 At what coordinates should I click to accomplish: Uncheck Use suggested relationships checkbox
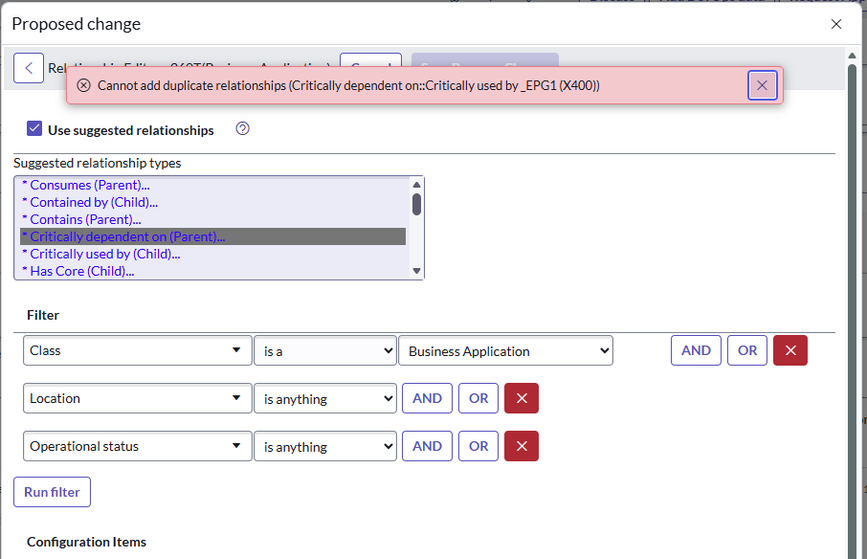tap(34, 129)
